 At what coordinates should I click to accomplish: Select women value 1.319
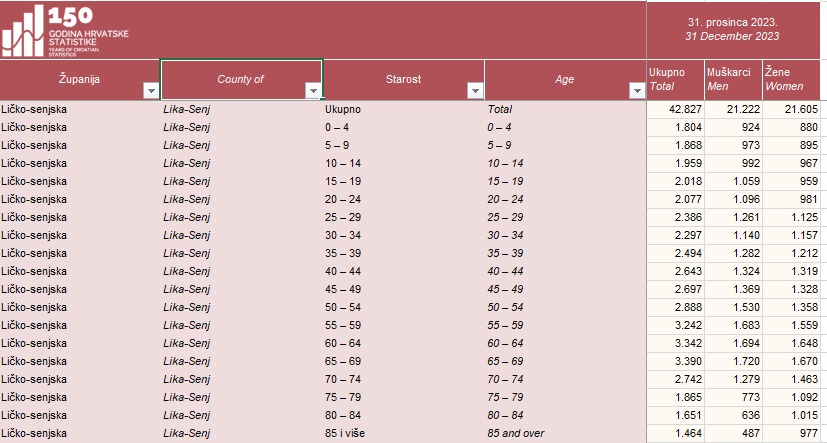click(791, 271)
